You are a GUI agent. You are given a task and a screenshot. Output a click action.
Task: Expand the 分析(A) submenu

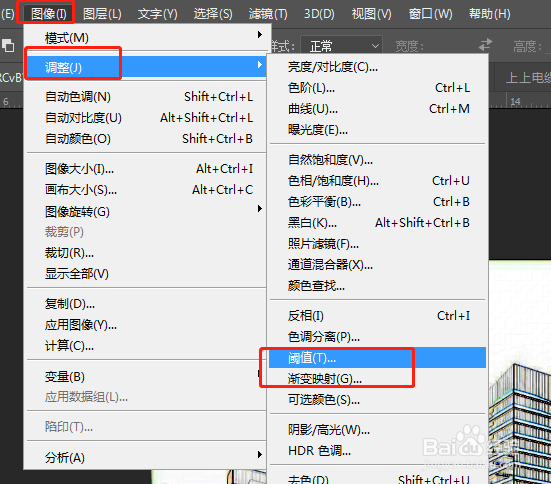146,457
